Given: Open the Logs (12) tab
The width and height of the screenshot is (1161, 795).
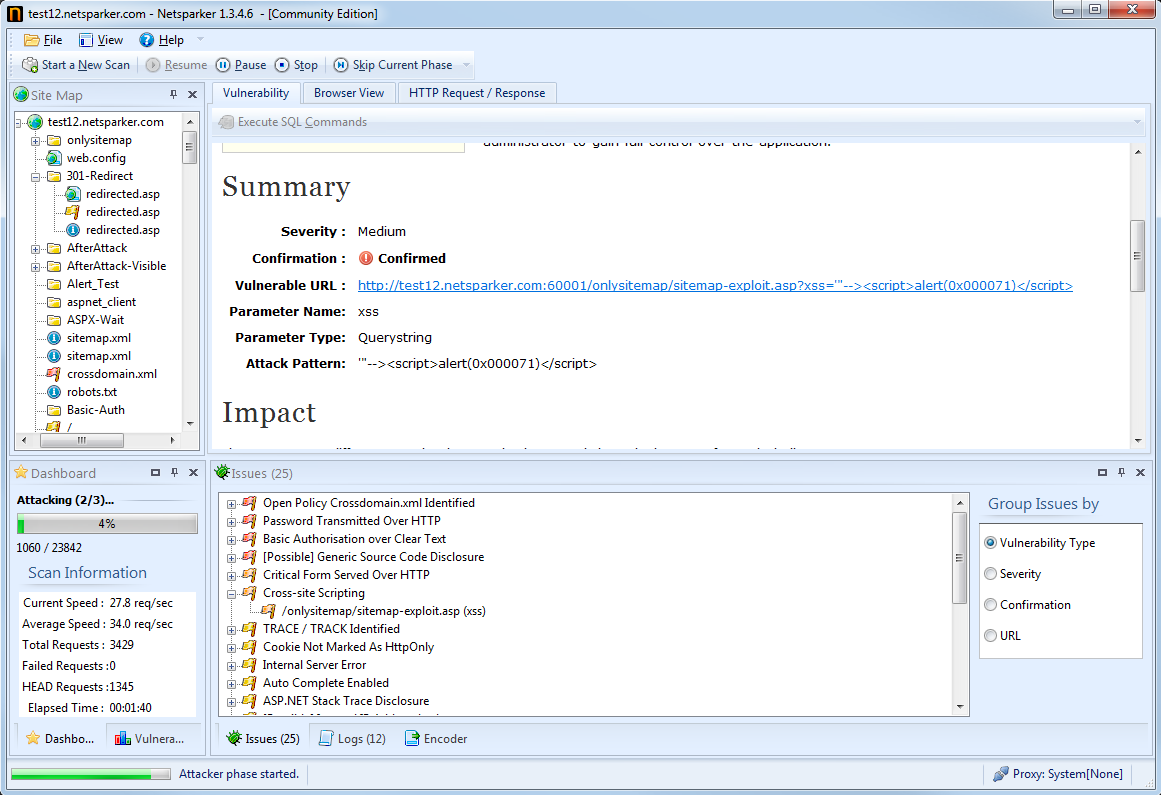Looking at the screenshot, I should [352, 739].
